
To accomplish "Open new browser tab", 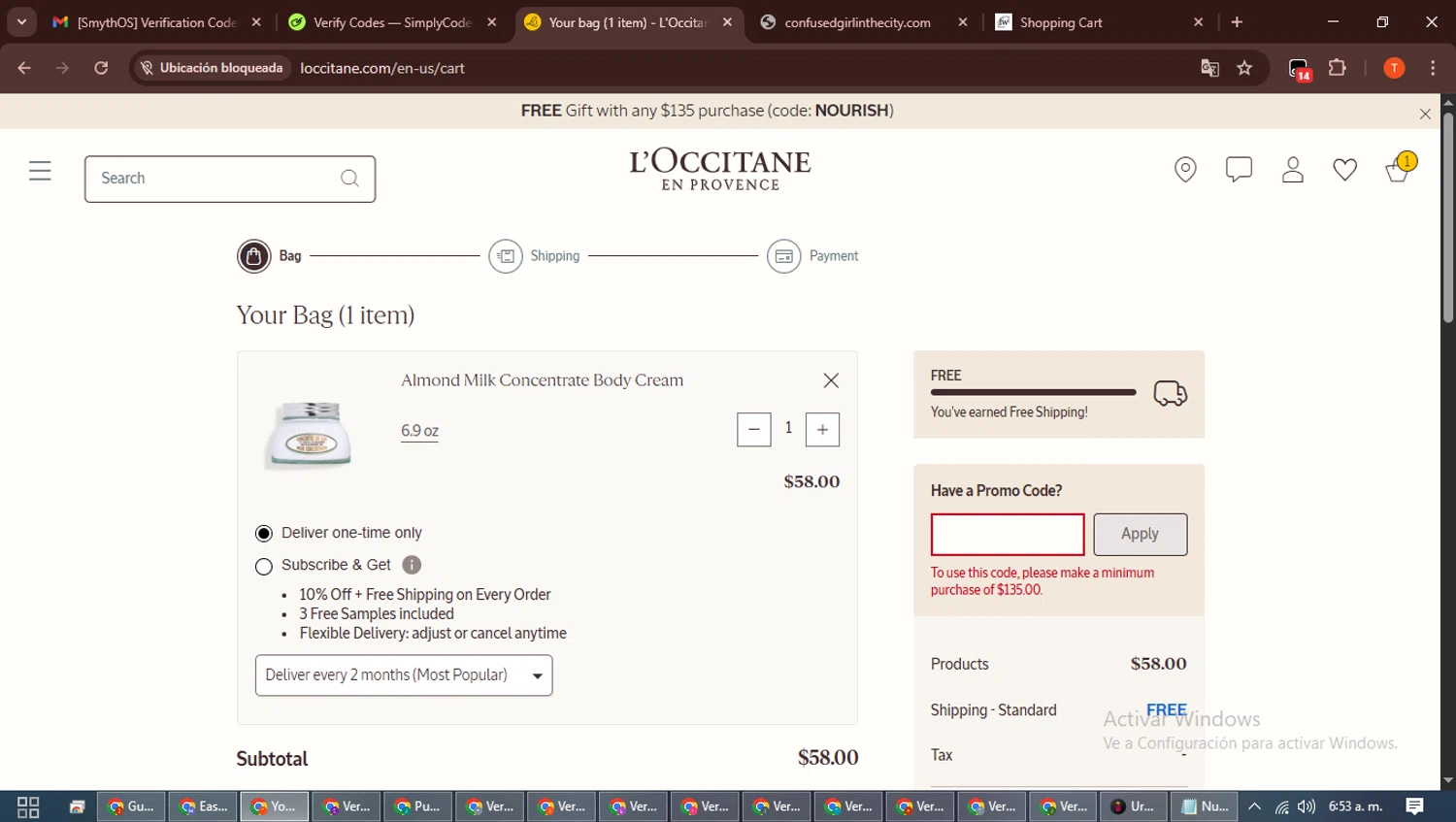I will 1237,22.
